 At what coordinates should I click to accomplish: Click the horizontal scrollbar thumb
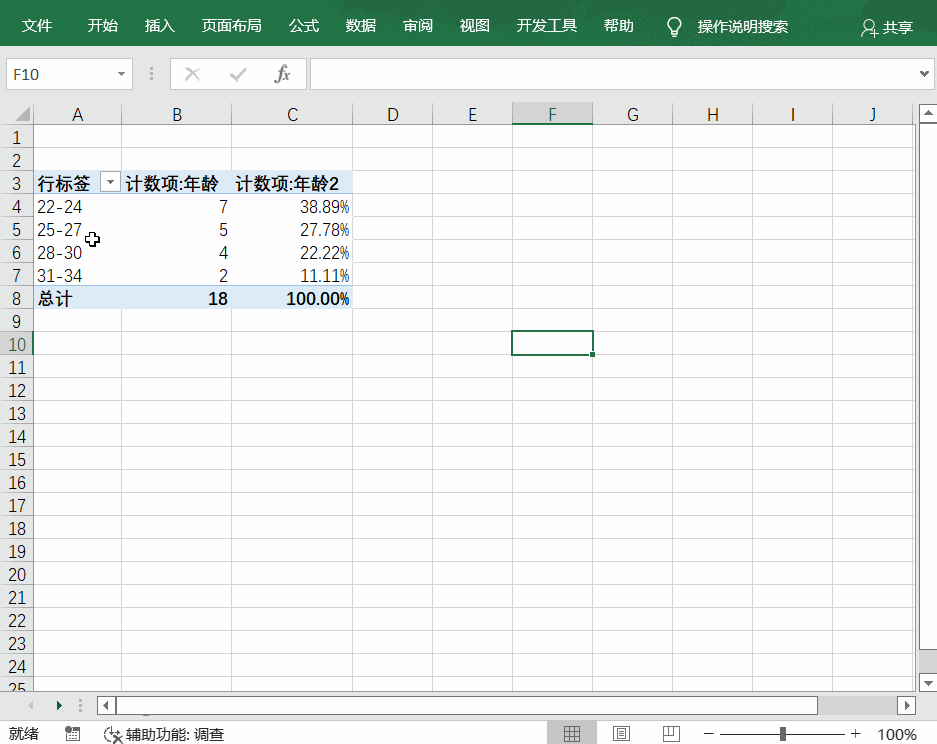pos(467,705)
